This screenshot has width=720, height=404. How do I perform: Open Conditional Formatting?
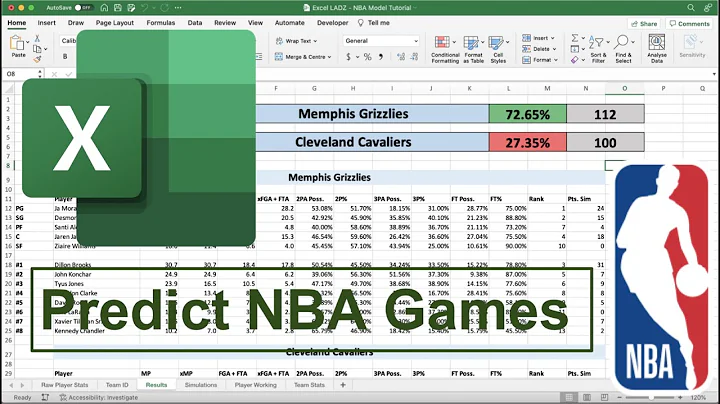click(445, 49)
